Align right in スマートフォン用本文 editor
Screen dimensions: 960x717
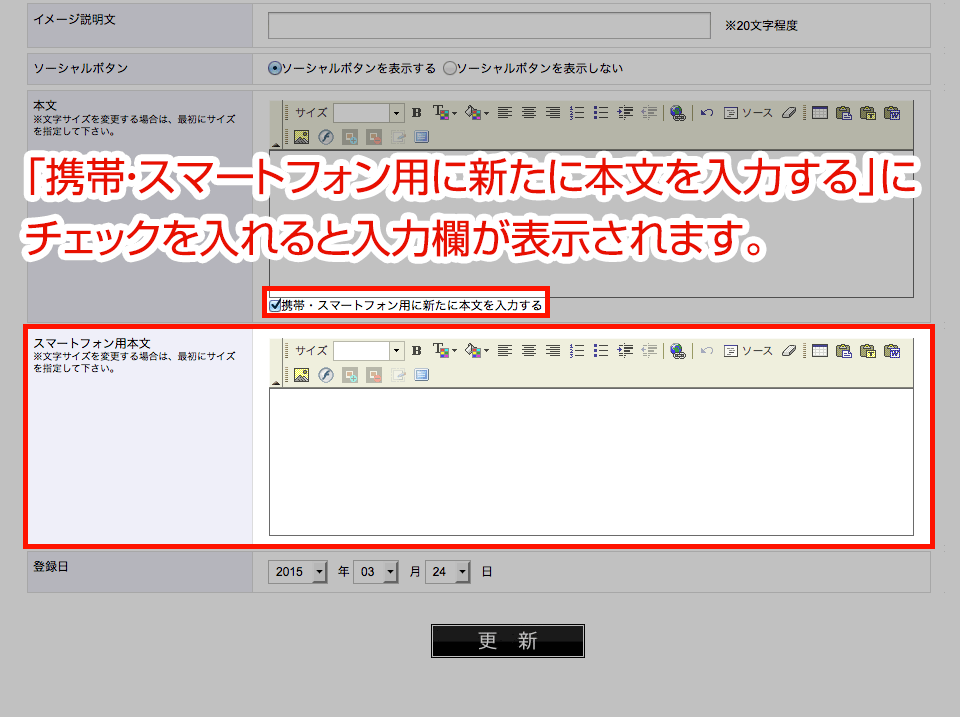pos(553,351)
